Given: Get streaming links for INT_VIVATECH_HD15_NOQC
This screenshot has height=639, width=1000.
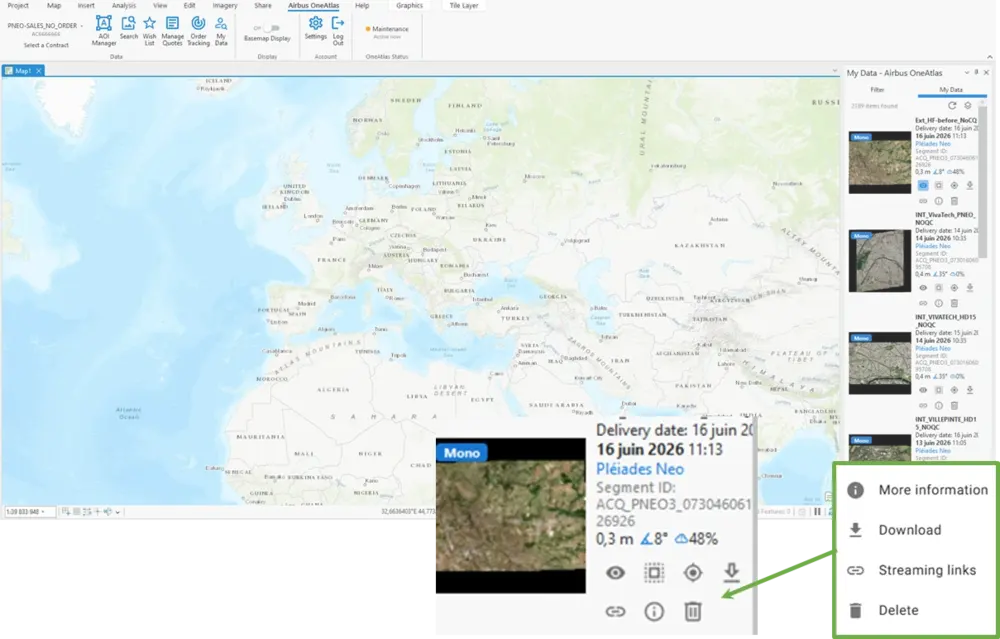Looking at the screenshot, I should click(x=923, y=406).
